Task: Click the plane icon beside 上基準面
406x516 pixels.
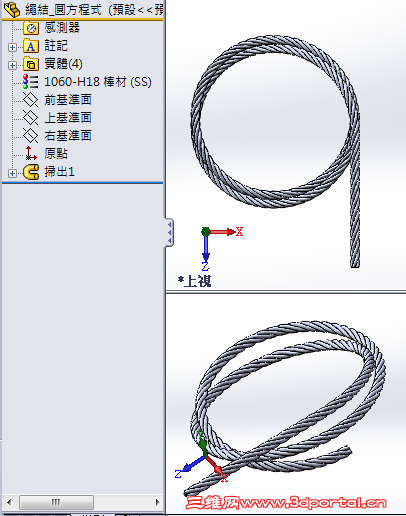Action: click(31, 118)
